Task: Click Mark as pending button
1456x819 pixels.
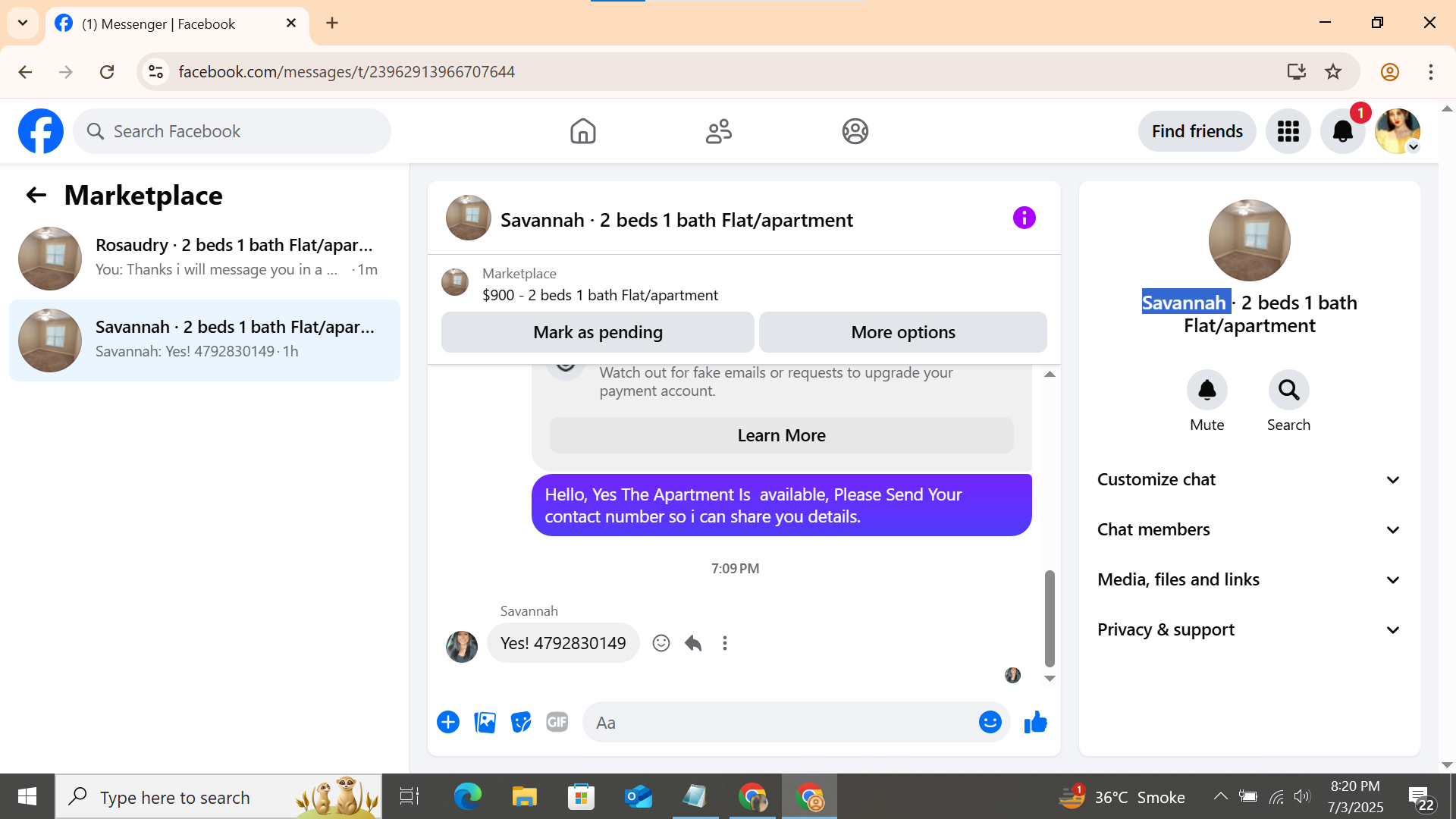Action: click(x=598, y=333)
